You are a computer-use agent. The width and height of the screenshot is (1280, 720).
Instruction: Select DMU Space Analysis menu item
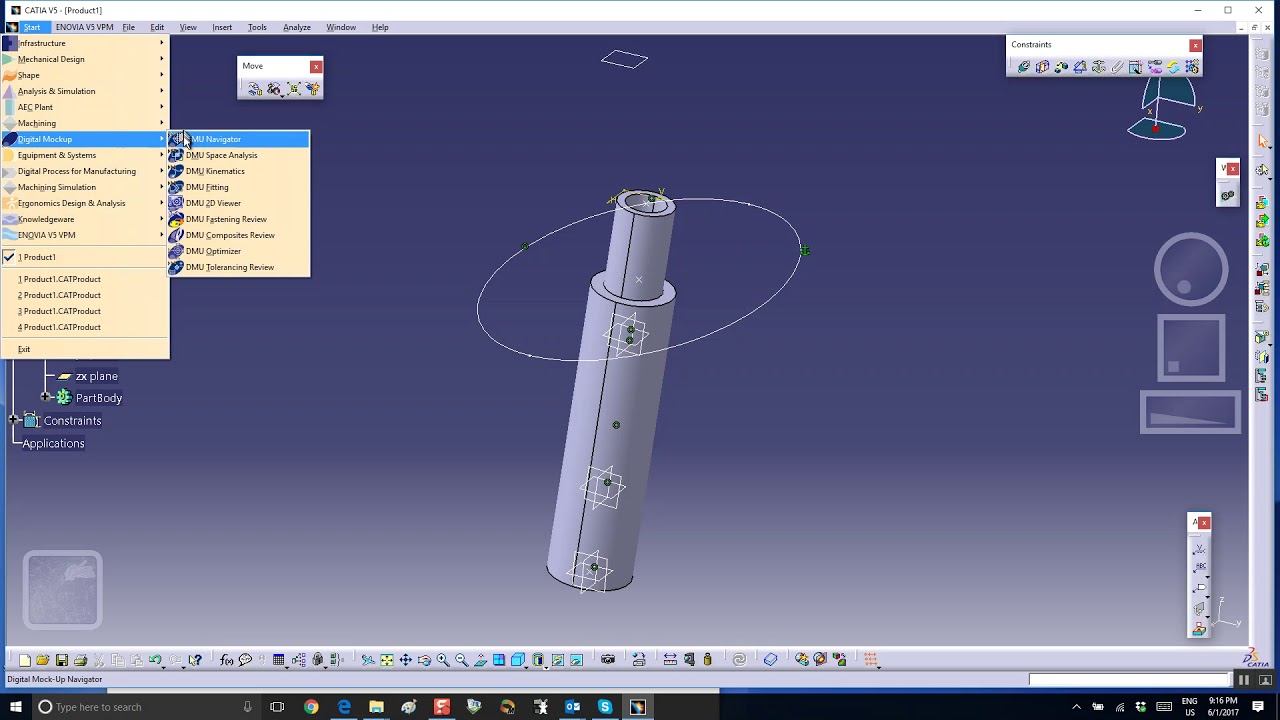(239, 155)
